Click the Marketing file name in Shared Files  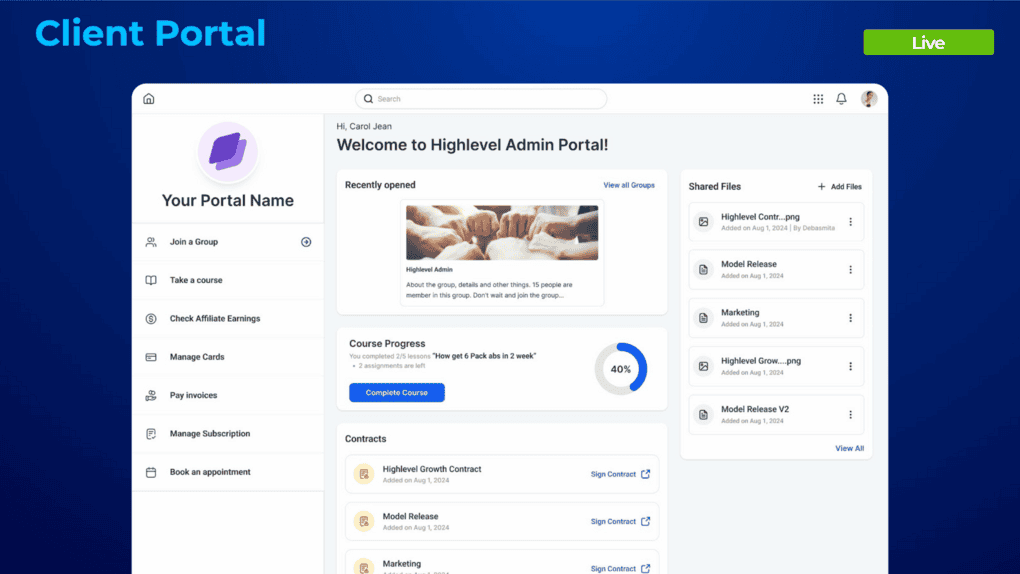pos(740,313)
